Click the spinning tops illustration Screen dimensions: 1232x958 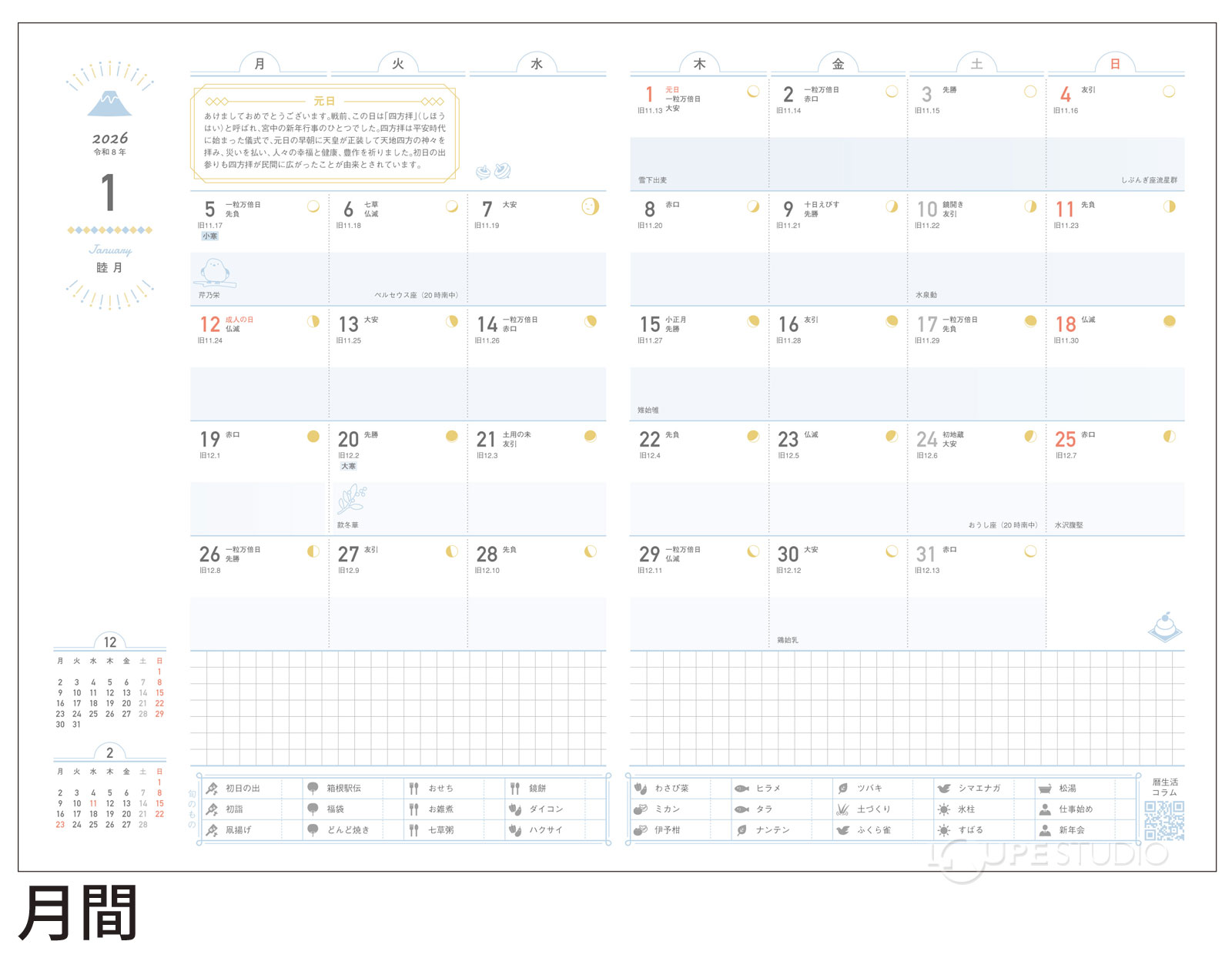493,171
